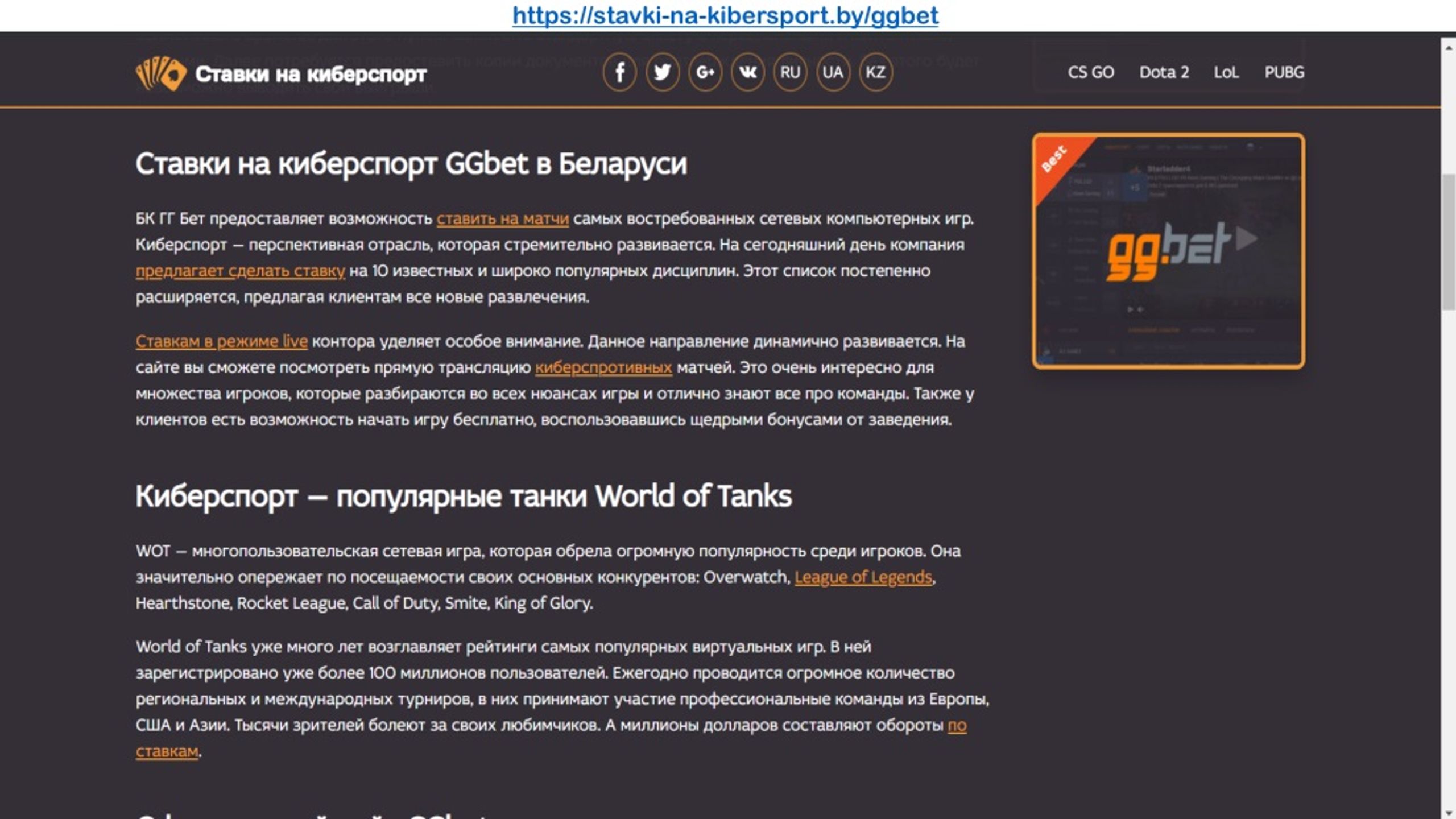Click the text 'Hearthstone, Rocket League, Call of Duty'

coord(288,603)
